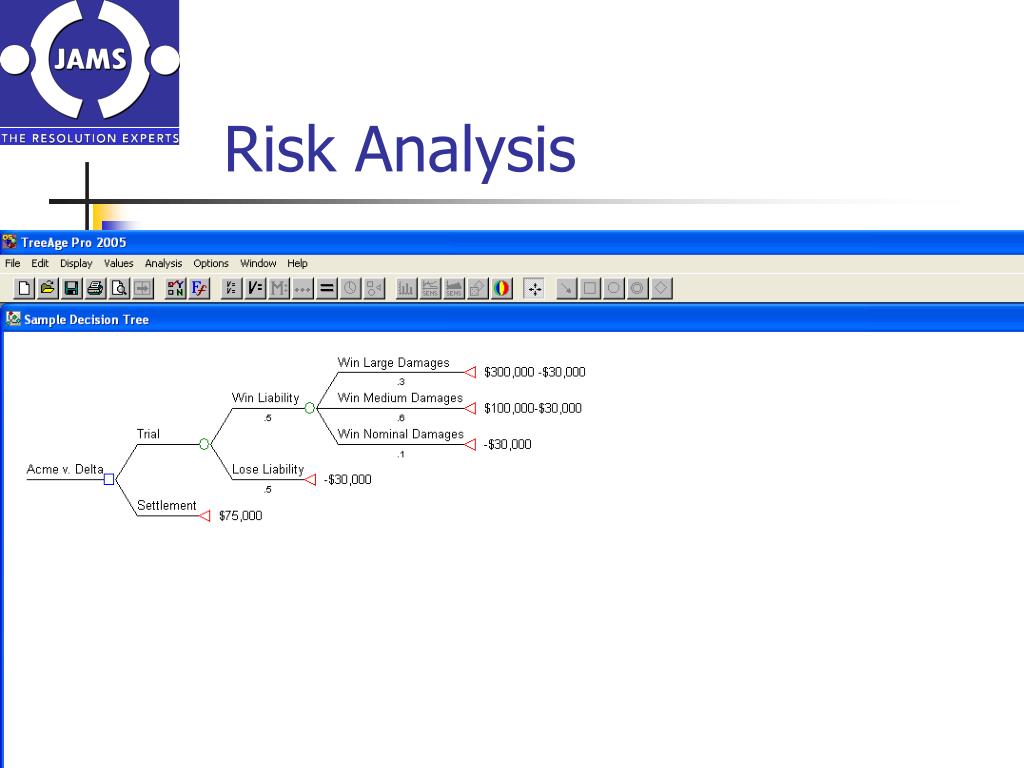Click the Sample Decision Tree window icon
Image resolution: width=1024 pixels, height=768 pixels.
point(13,319)
